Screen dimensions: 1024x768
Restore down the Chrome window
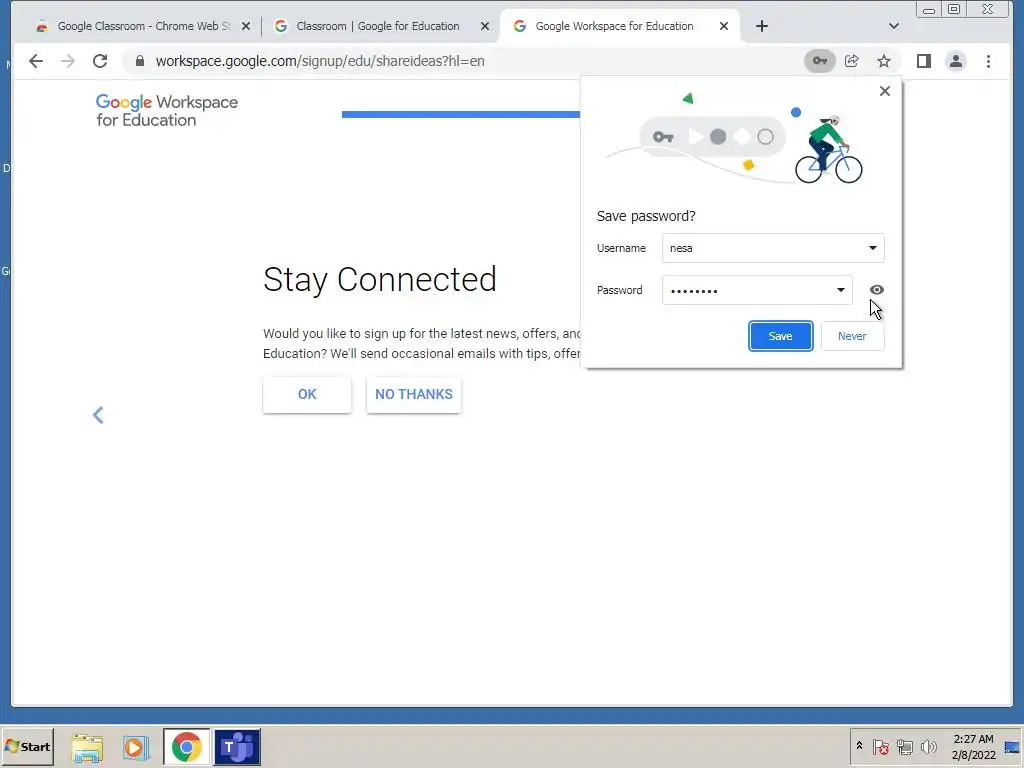pyautogui.click(x=954, y=10)
